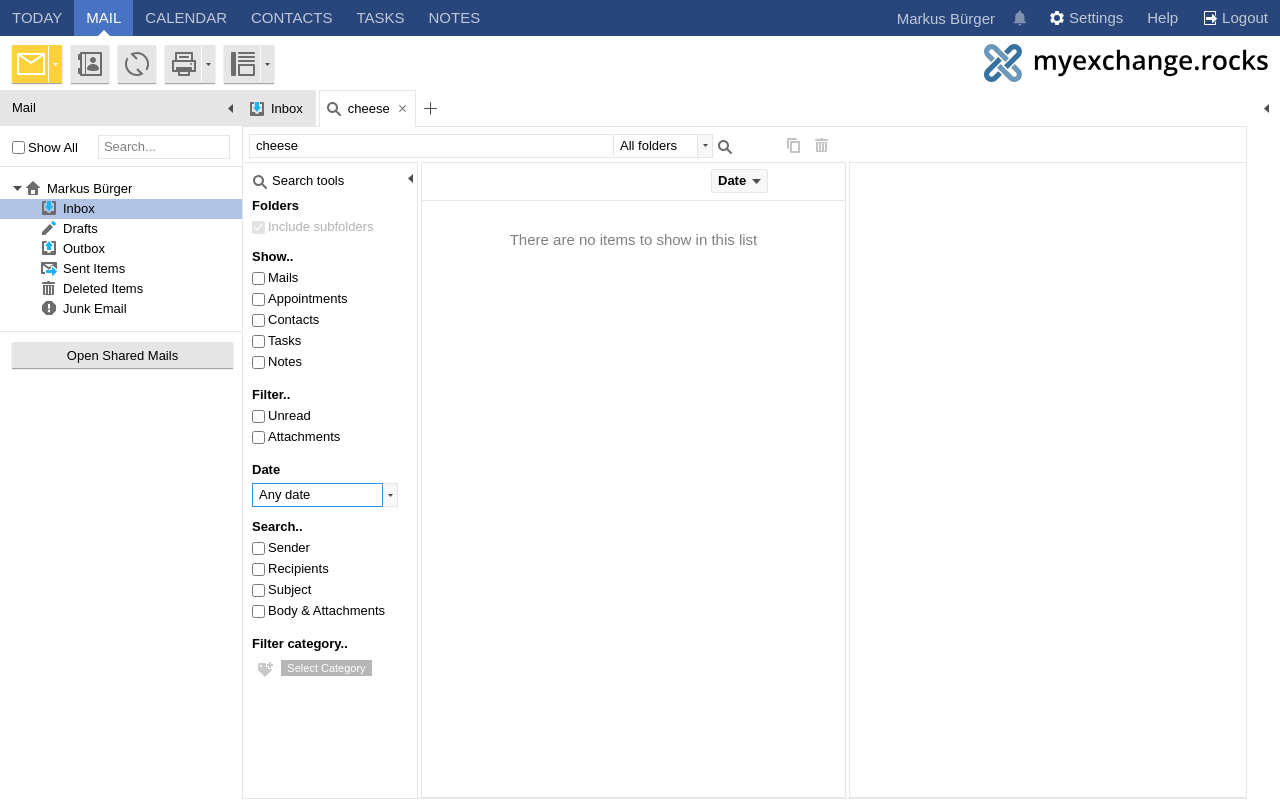This screenshot has width=1280, height=800.
Task: Open notifications bell icon
Action: (1020, 18)
